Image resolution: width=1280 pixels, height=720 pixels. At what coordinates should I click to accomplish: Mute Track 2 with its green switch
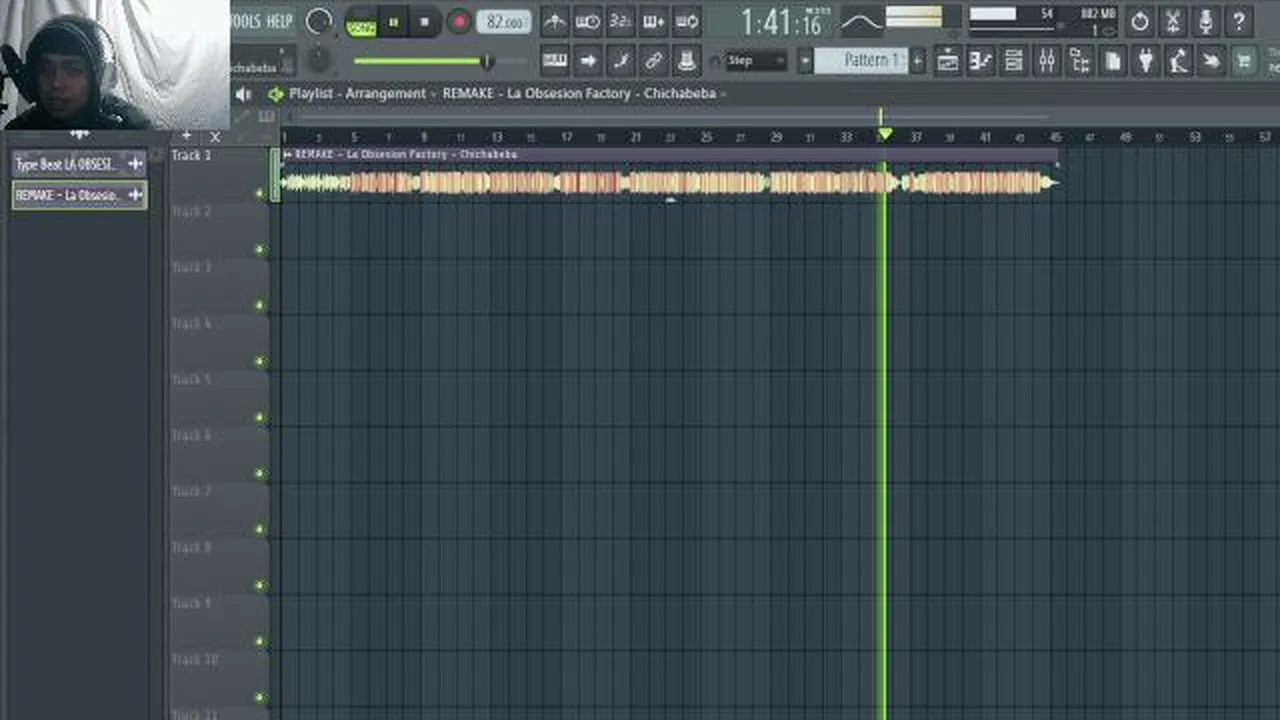(261, 250)
